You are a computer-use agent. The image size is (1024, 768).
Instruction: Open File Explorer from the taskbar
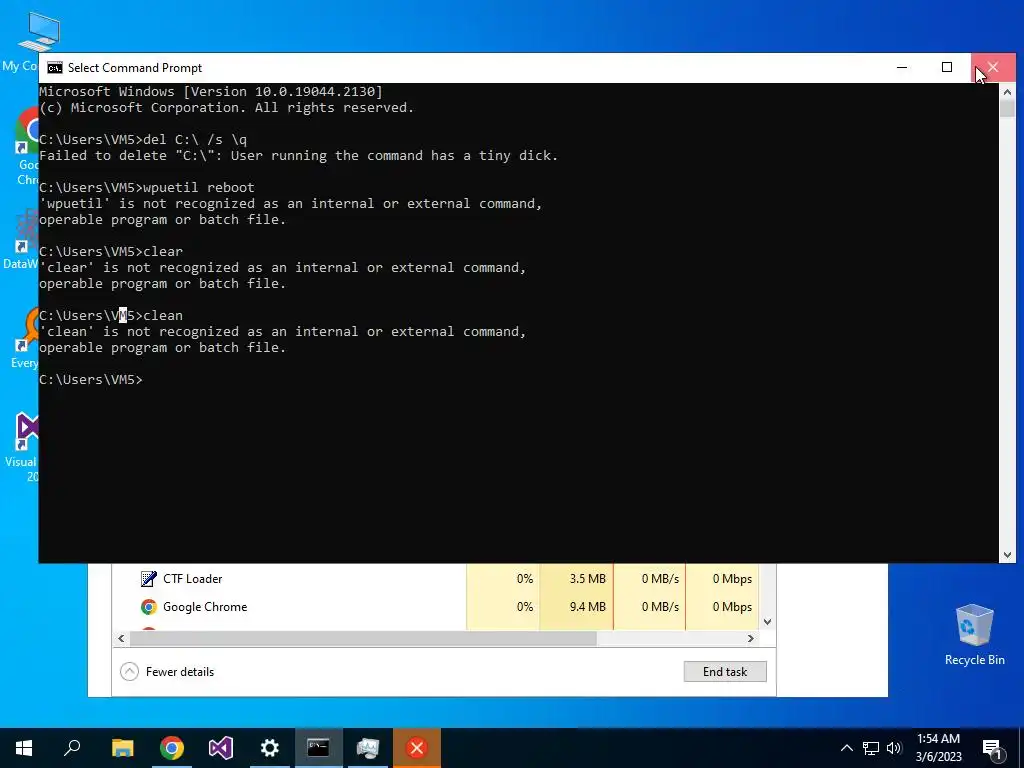coord(122,748)
